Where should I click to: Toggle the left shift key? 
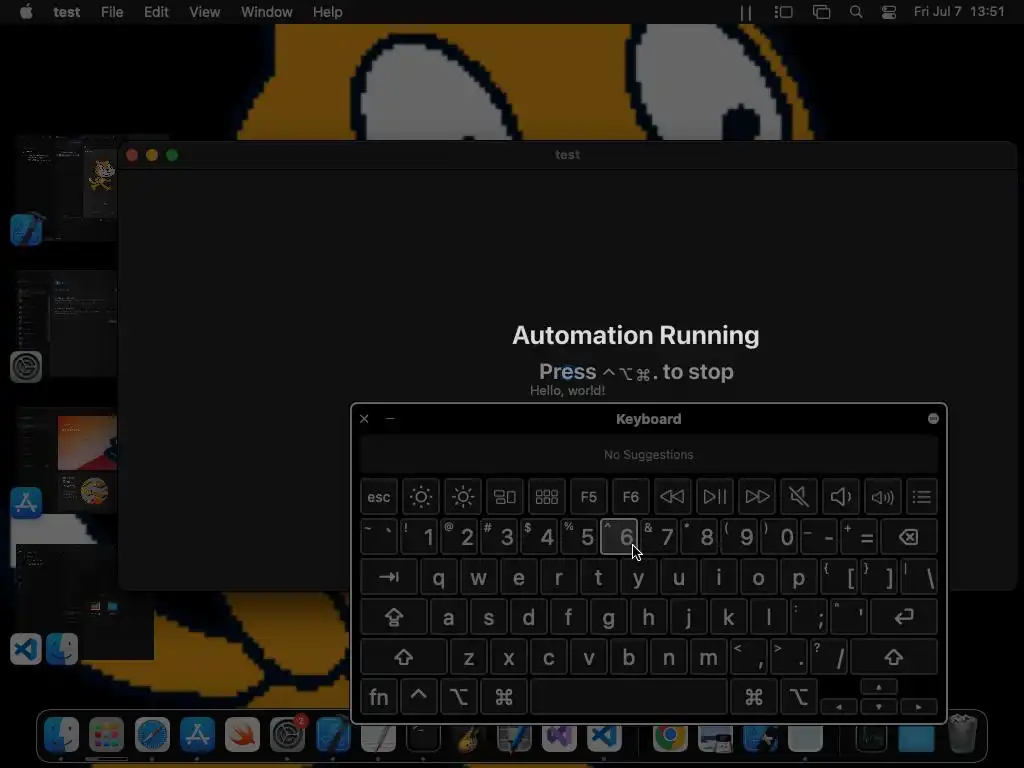click(404, 657)
